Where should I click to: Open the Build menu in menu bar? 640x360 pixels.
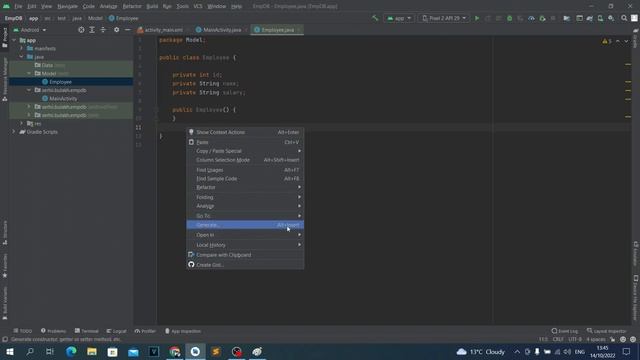click(x=152, y=6)
